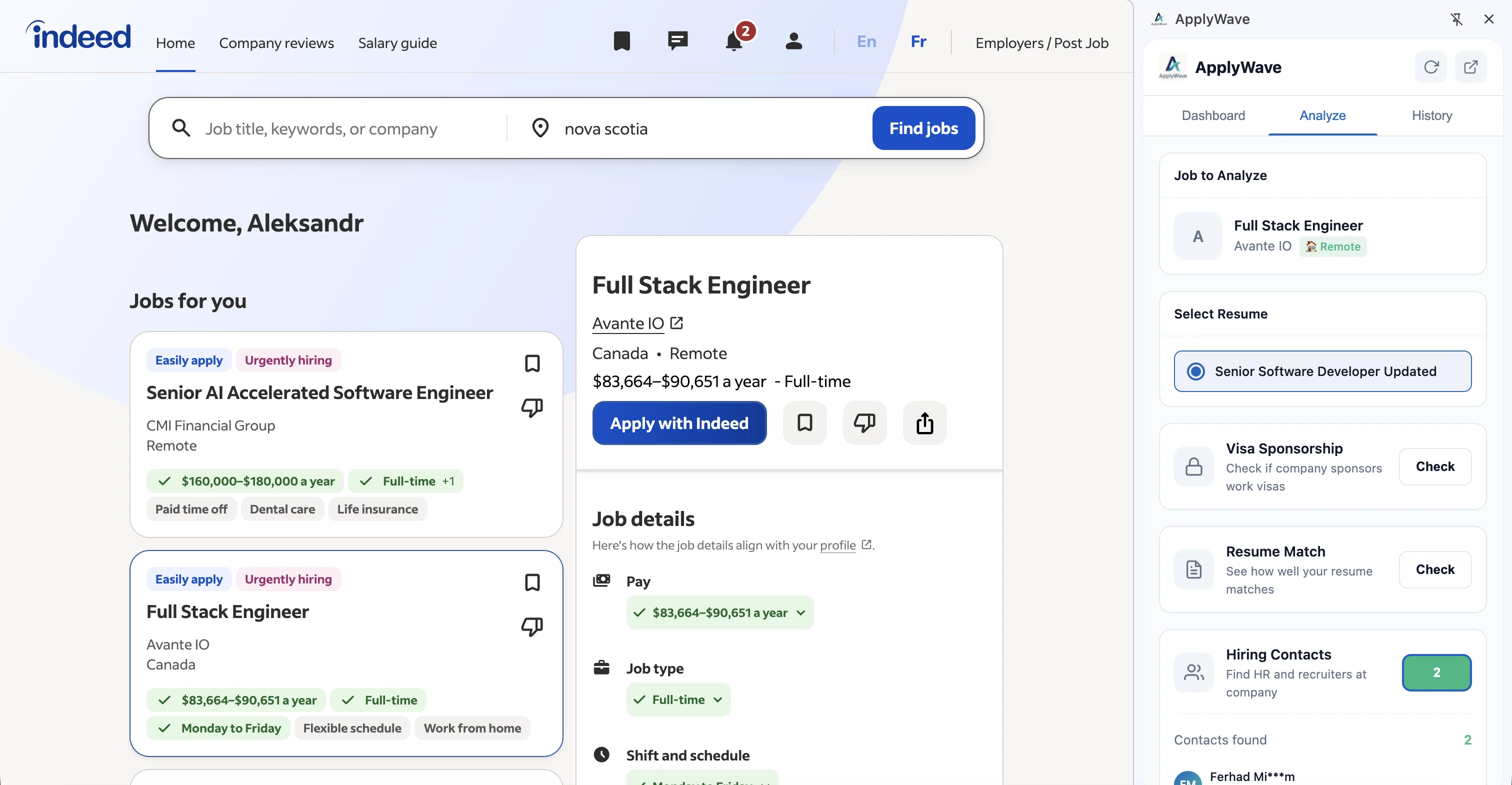Screen dimensions: 1512x785
Task: Click the Ferhad Mi***m contact
Action: coord(1252,777)
